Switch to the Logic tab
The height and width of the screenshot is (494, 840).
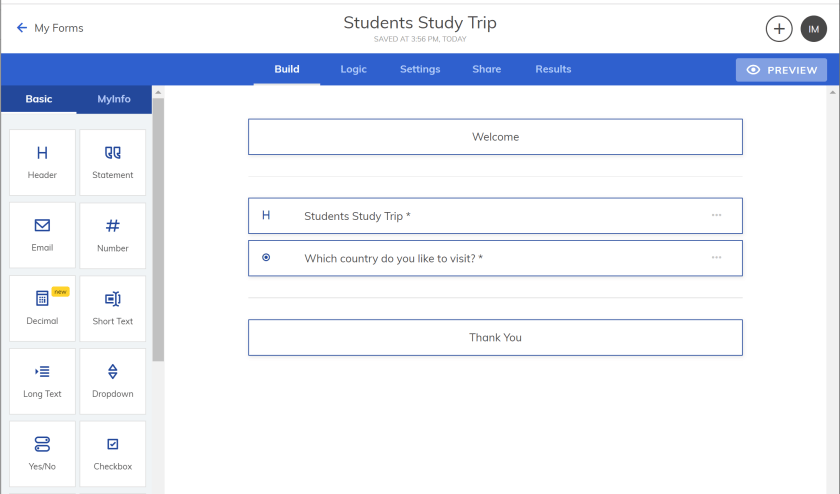pyautogui.click(x=353, y=69)
